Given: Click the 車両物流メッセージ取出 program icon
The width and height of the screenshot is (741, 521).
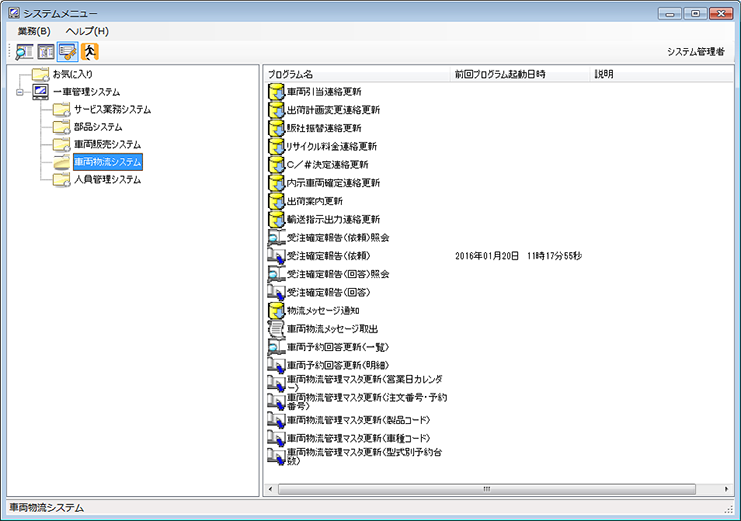Looking at the screenshot, I should tap(277, 329).
